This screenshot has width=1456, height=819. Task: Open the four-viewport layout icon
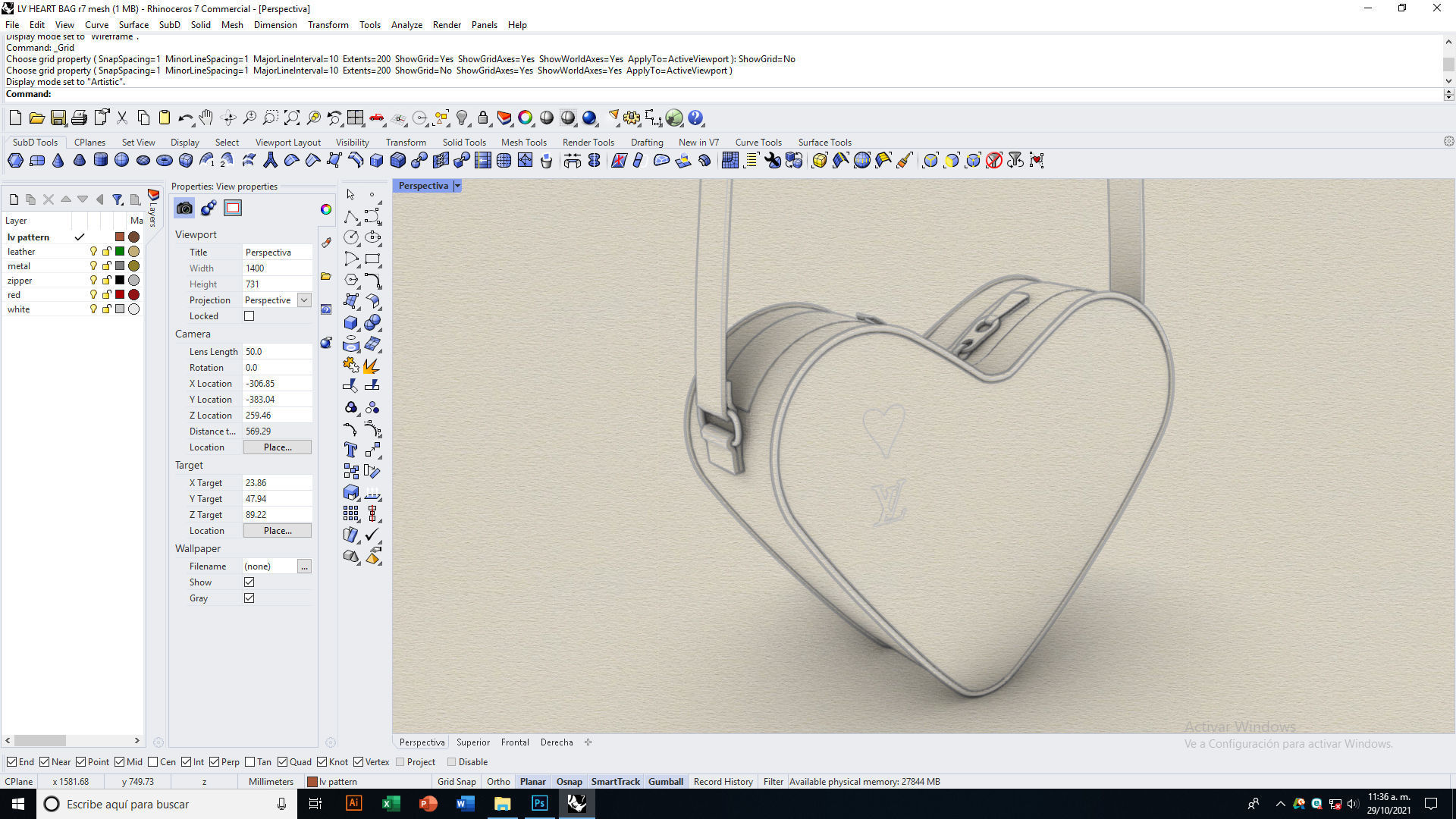pos(355,118)
